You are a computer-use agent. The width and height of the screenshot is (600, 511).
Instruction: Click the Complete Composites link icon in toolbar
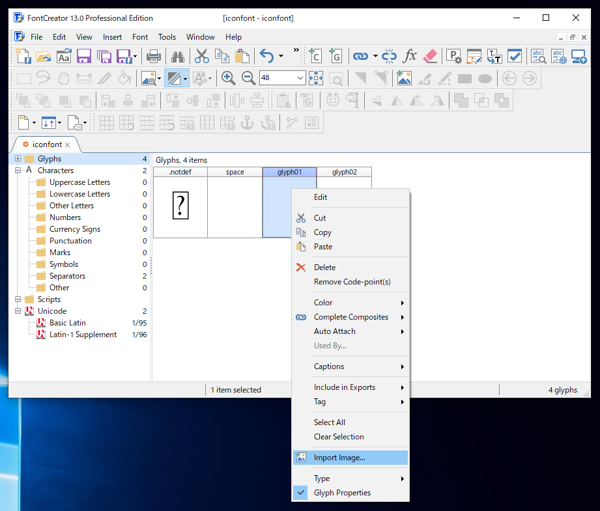click(360, 56)
